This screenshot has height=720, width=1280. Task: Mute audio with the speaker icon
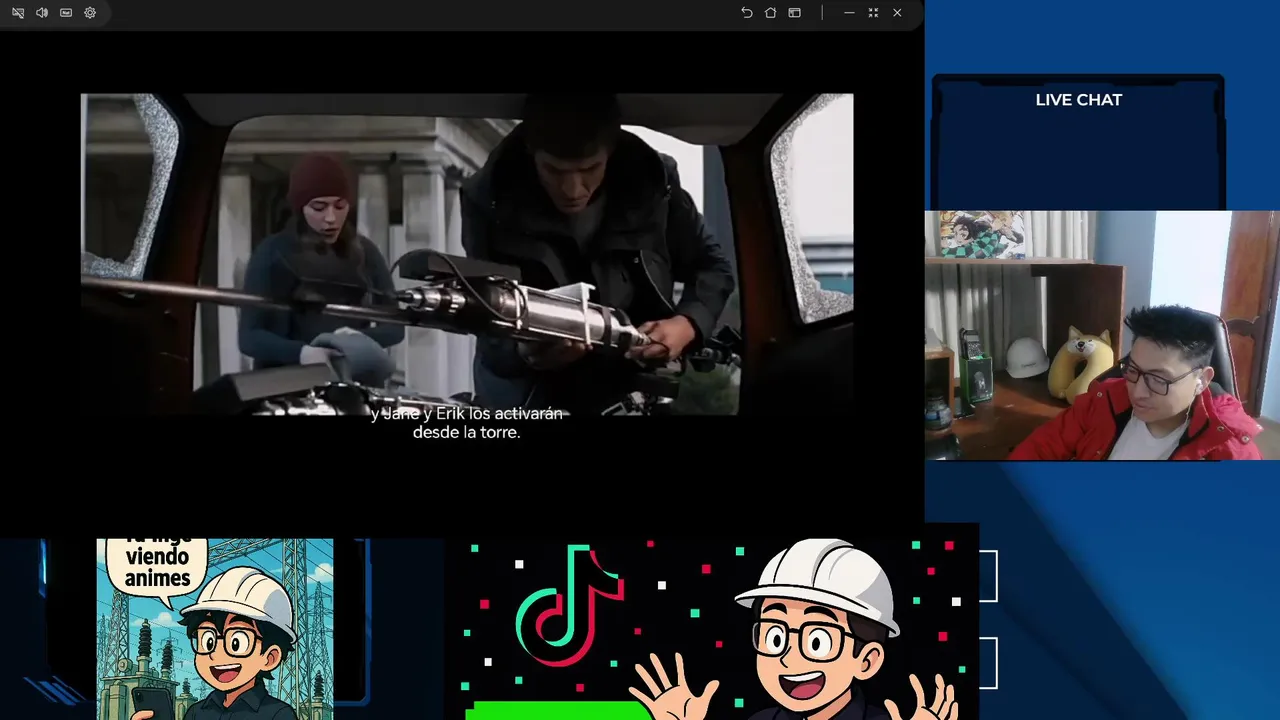click(42, 13)
